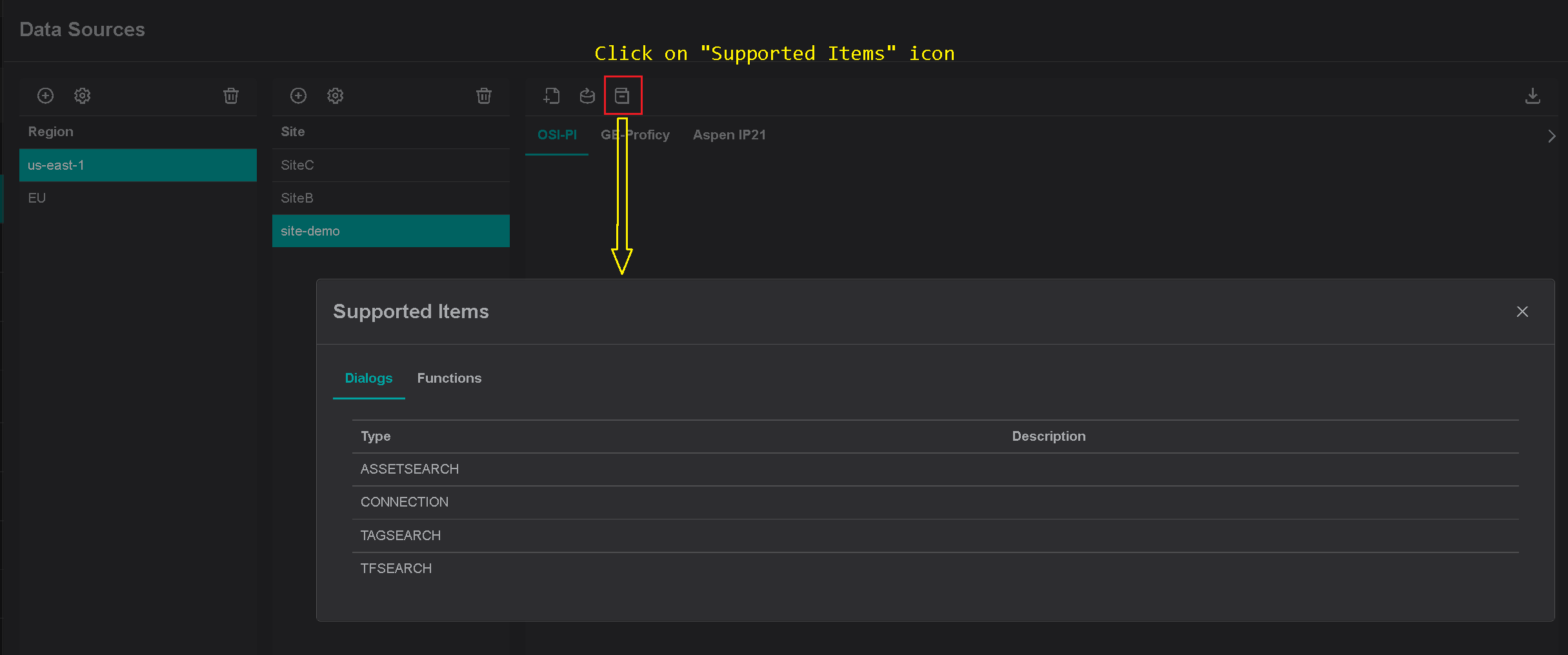
Task: Click the TAGSEARCH row
Action: [x=936, y=536]
